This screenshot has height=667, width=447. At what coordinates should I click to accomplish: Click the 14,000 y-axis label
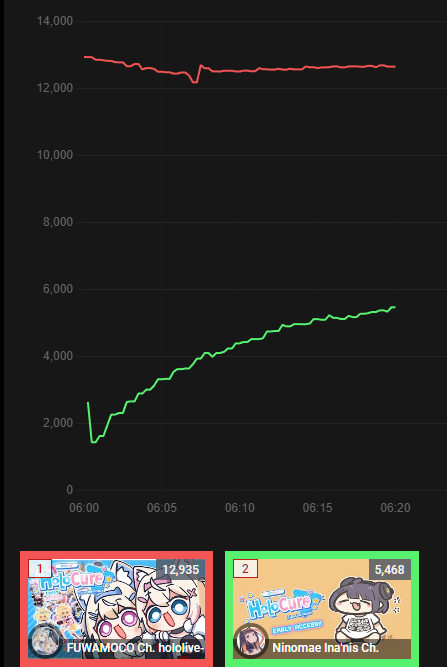[x=55, y=21]
